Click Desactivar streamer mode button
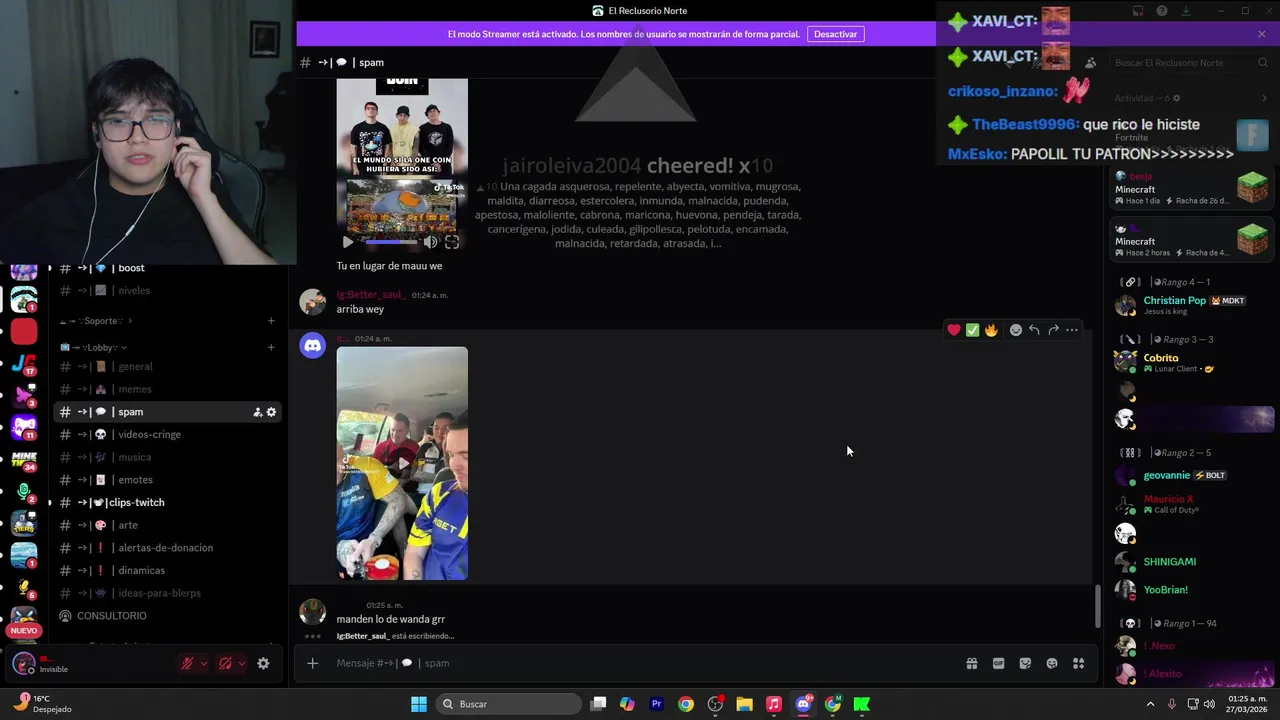The height and width of the screenshot is (720, 1280). (835, 34)
